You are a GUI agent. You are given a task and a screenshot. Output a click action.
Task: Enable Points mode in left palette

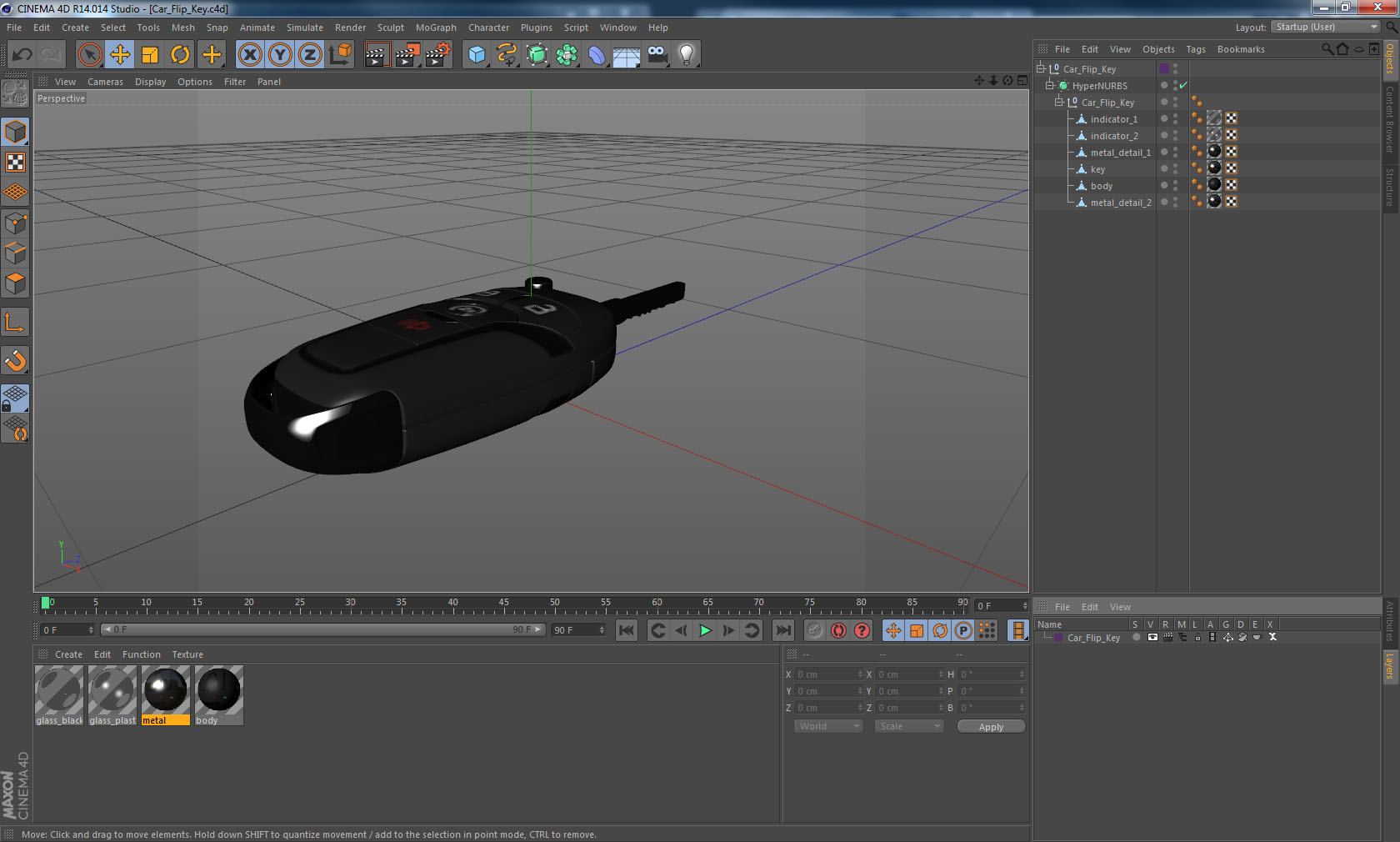15,223
